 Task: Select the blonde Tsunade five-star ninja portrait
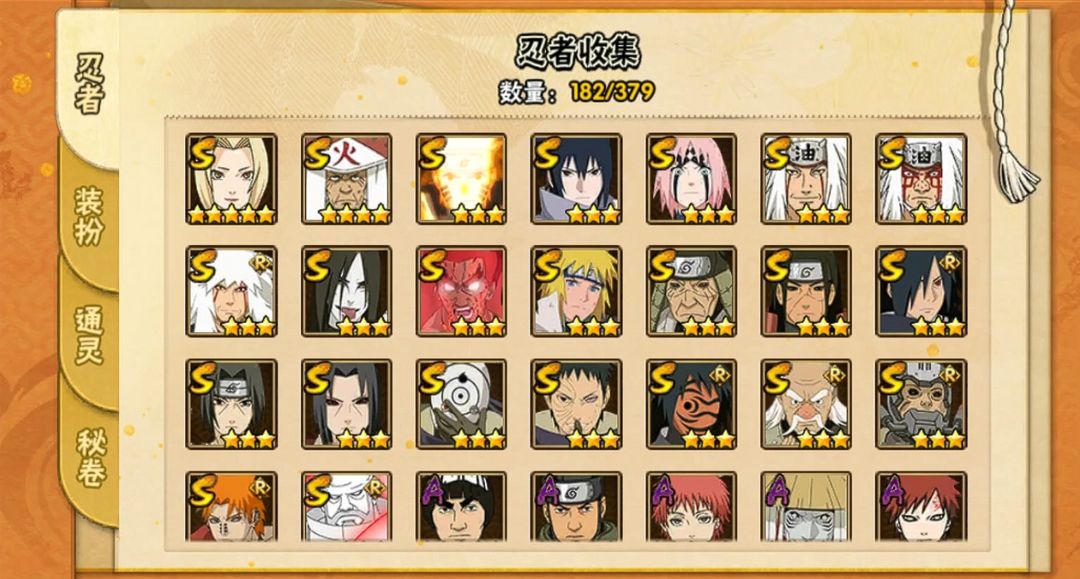[x=231, y=179]
